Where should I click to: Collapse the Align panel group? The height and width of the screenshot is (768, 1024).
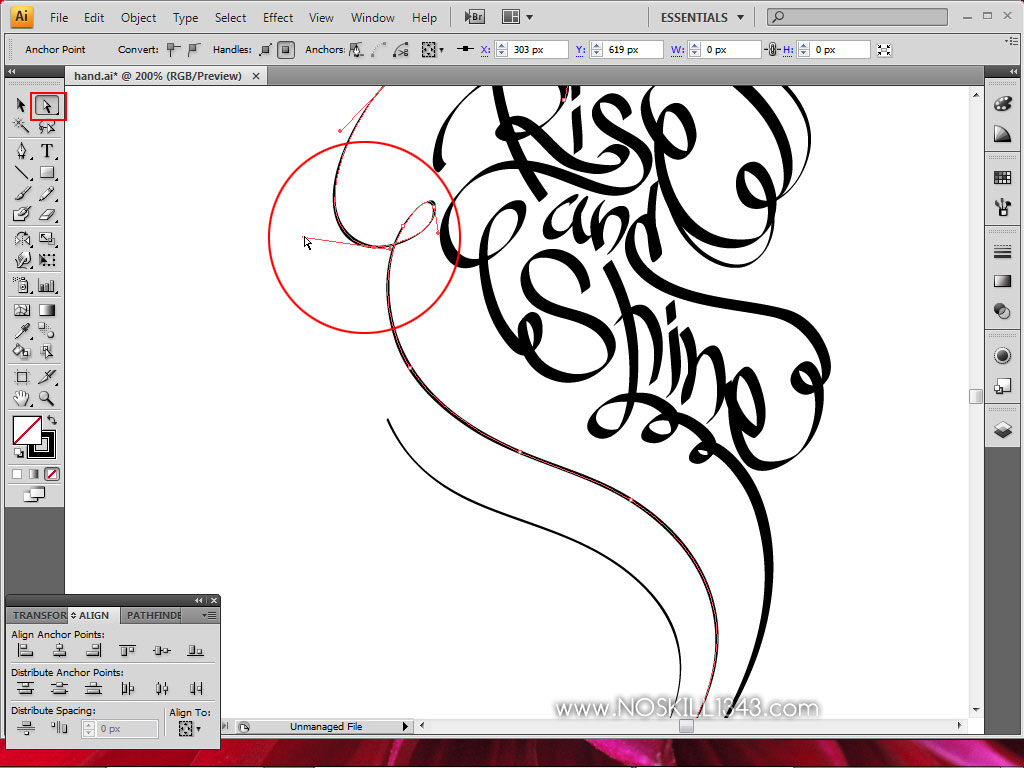[199, 600]
